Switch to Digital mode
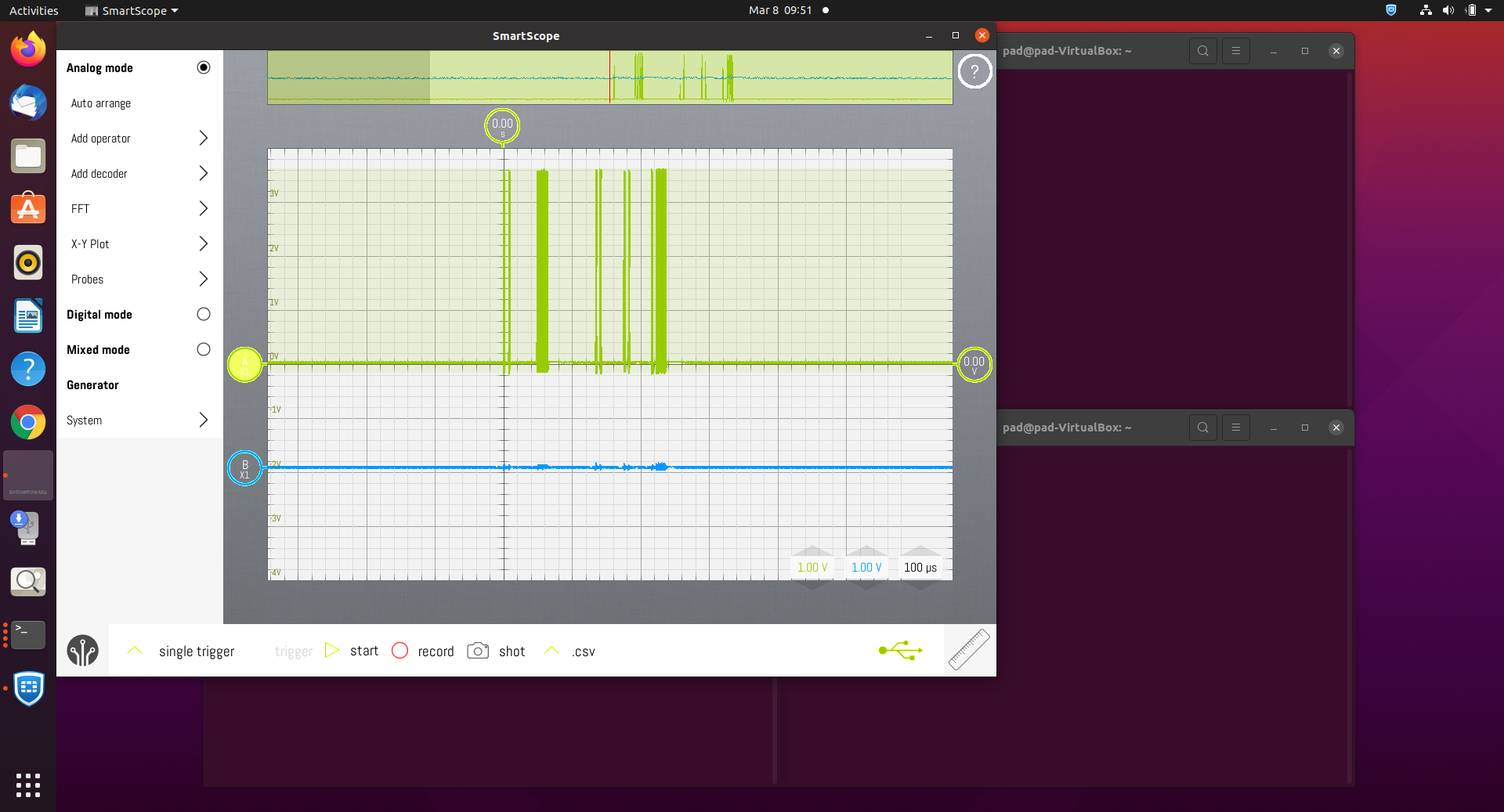Viewport: 1504px width, 812px height. pos(203,314)
